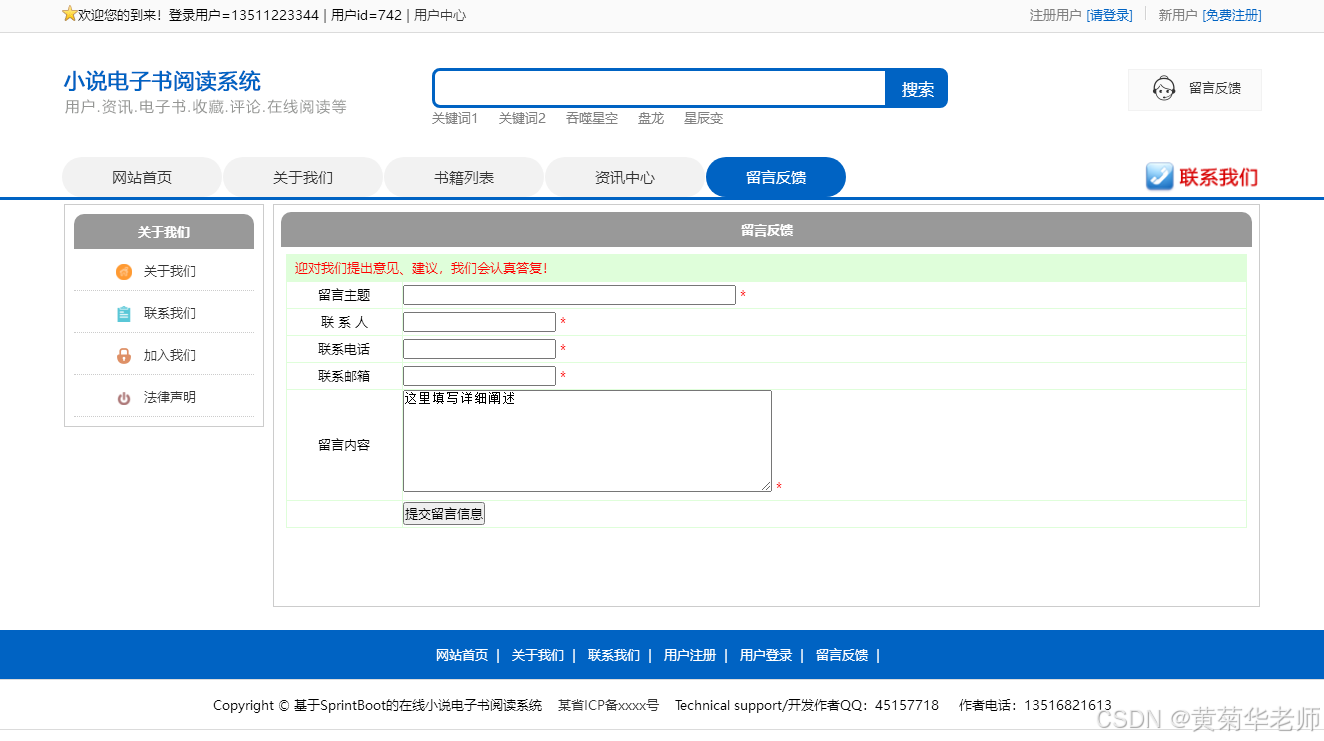Click the 星辰变 search keyword
Screen dimensions: 1324x741
point(703,118)
